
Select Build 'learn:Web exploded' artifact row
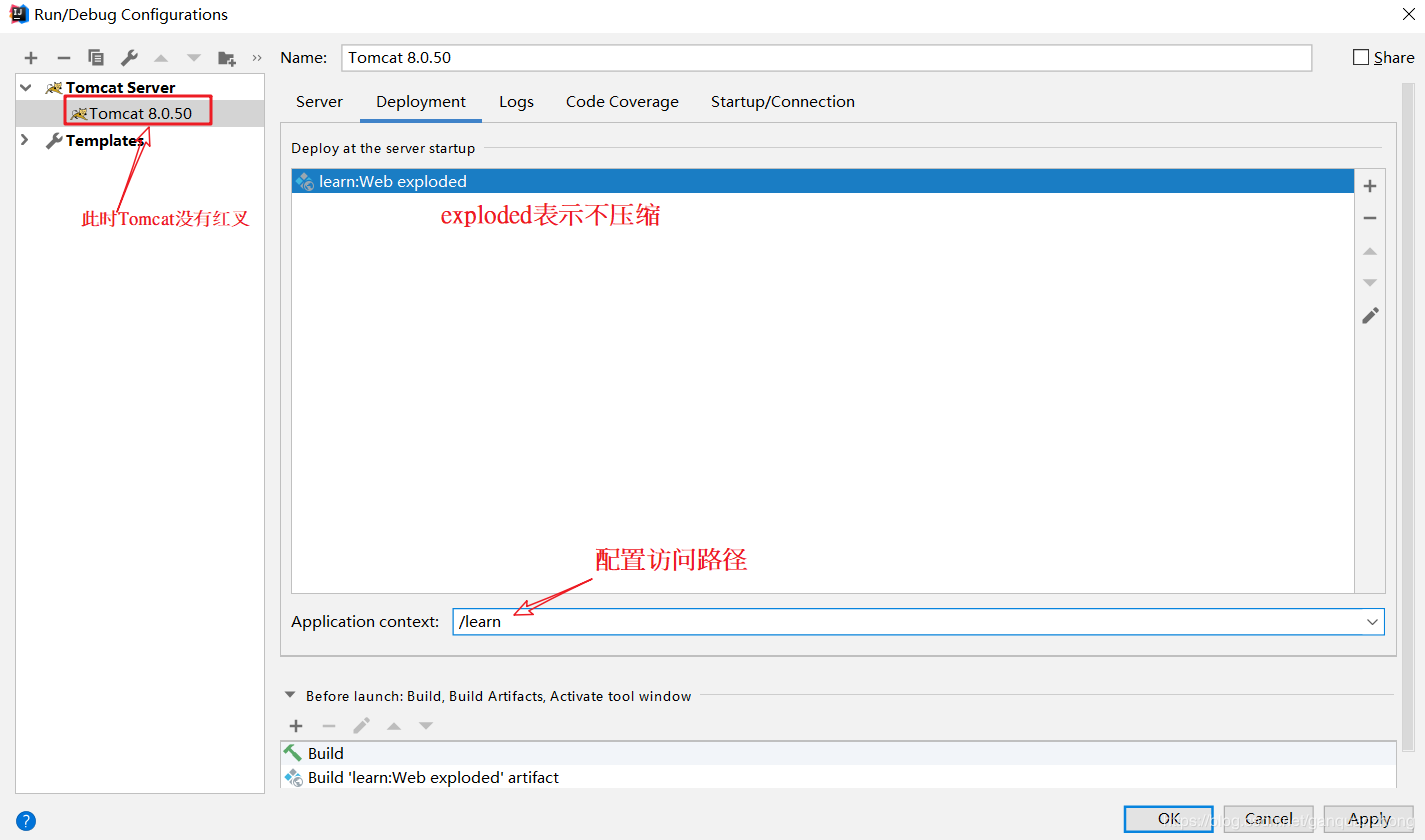[838, 778]
